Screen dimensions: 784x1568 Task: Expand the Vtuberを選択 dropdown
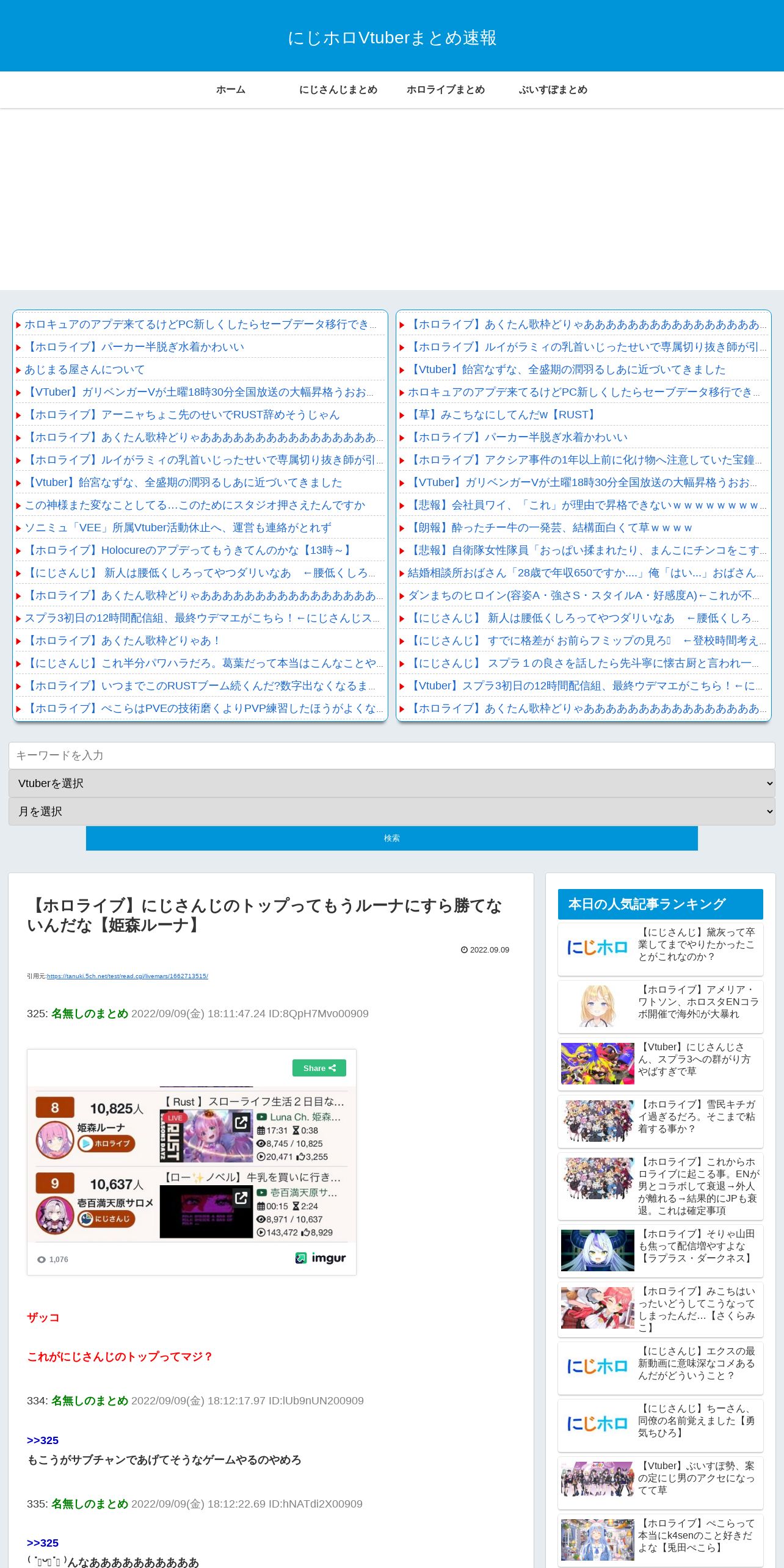392,783
